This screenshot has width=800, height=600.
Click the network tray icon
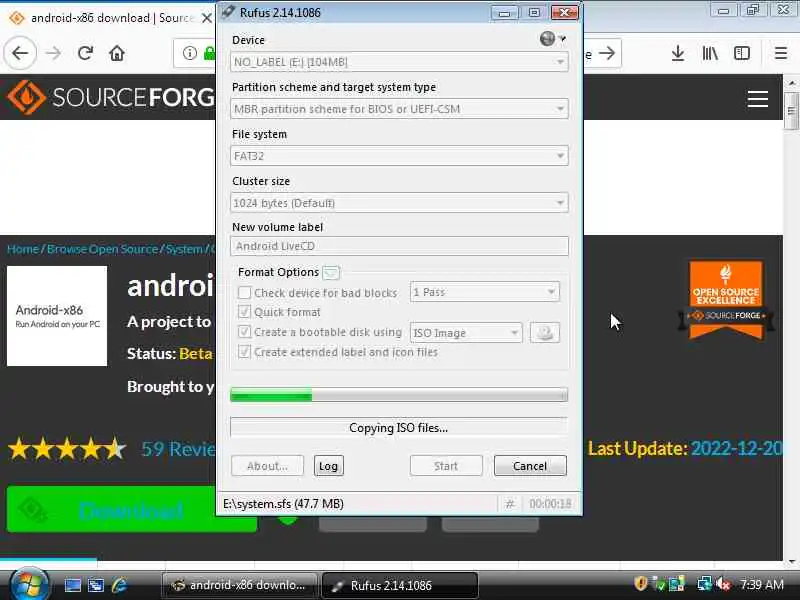(705, 584)
